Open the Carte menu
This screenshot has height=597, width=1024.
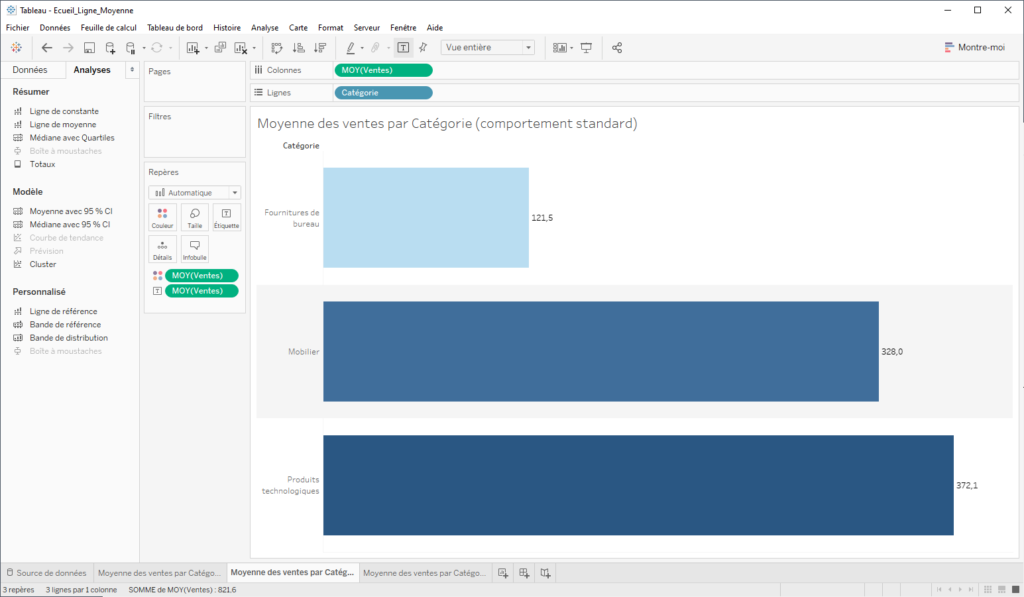coord(298,27)
